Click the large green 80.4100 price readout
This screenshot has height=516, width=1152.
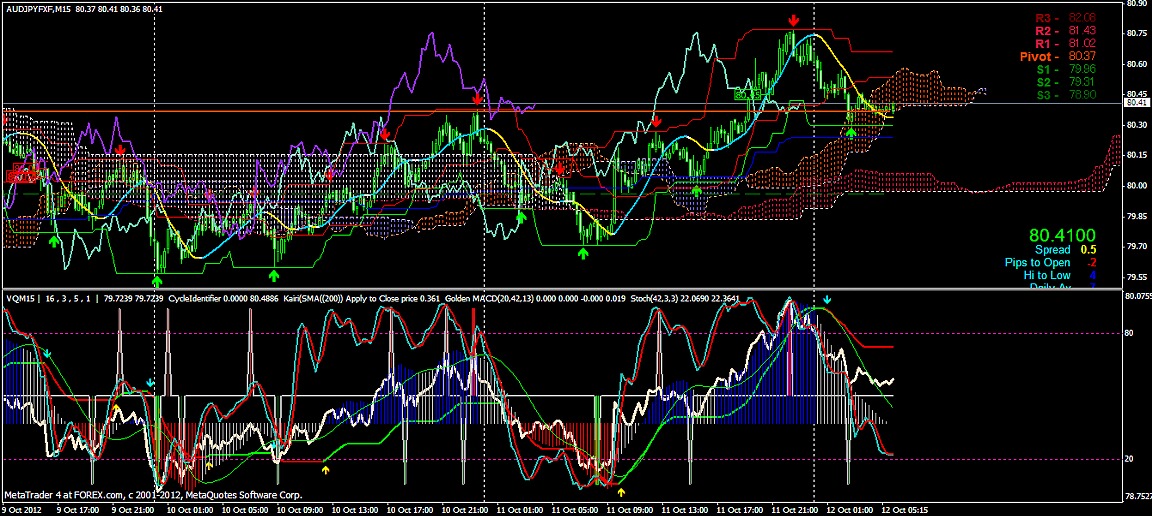click(x=1061, y=235)
